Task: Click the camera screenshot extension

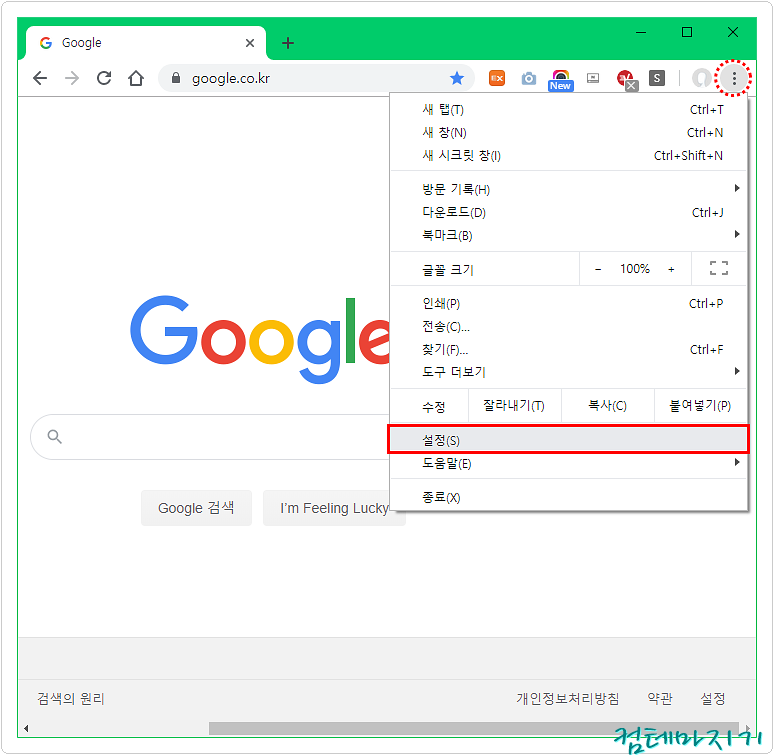Action: 529,78
